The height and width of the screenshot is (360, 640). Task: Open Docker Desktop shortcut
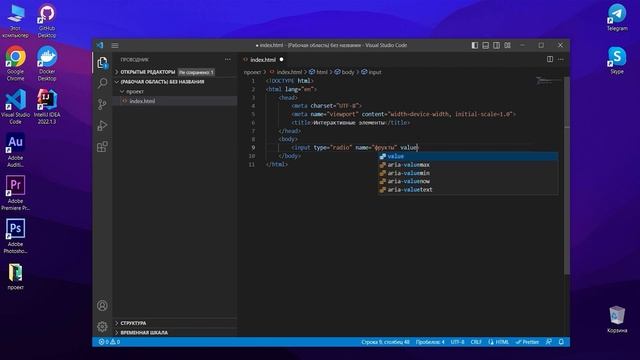click(47, 63)
